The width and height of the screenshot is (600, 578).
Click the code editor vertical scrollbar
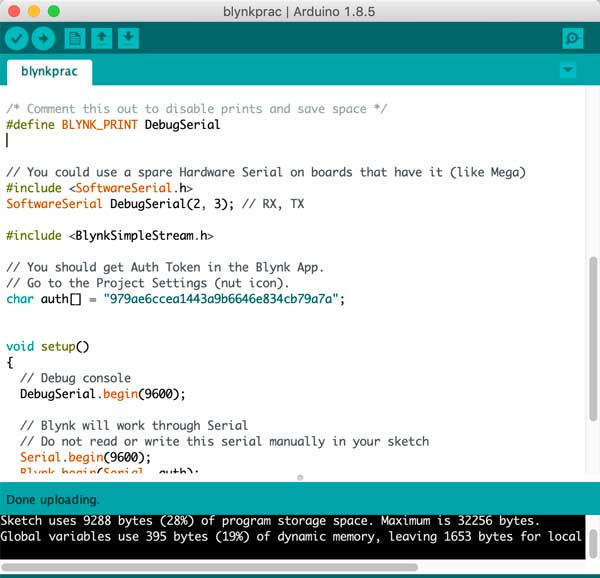point(593,339)
